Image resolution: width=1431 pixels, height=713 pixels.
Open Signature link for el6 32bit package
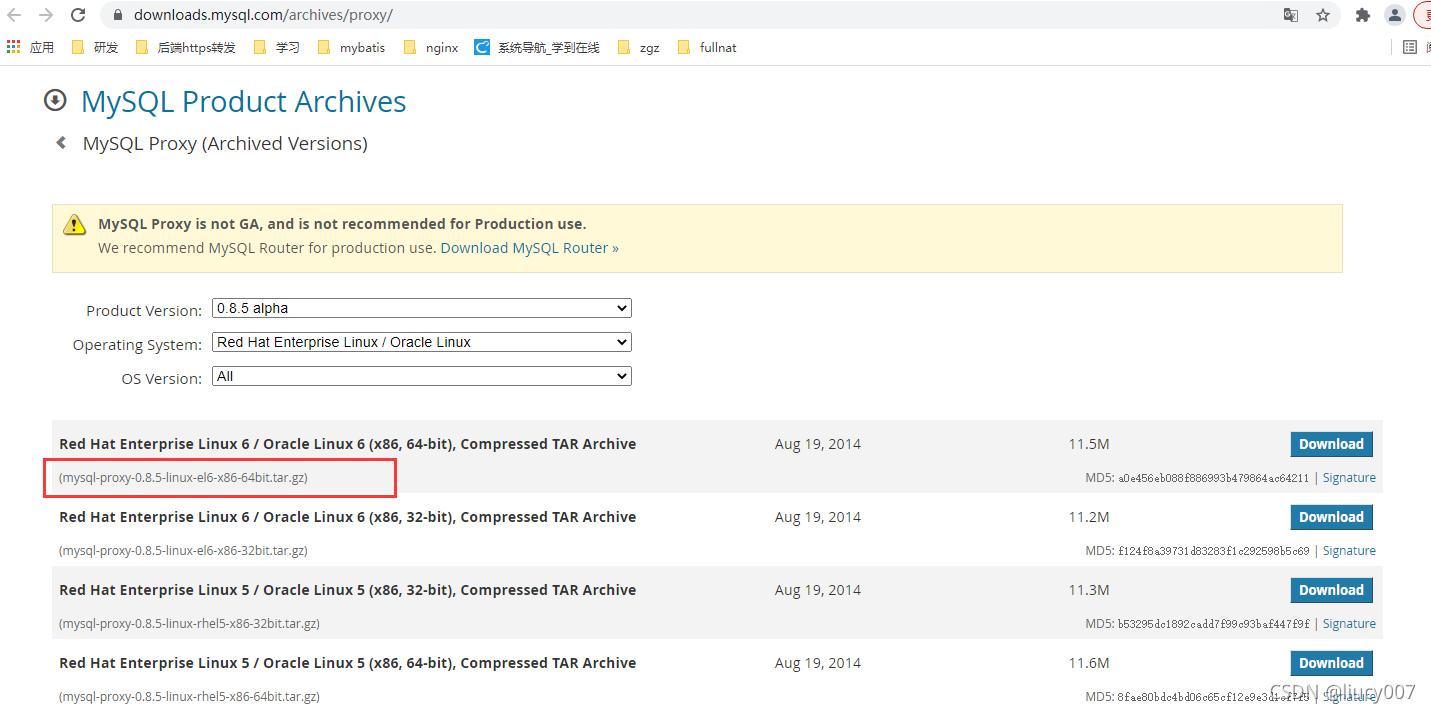pyautogui.click(x=1349, y=551)
